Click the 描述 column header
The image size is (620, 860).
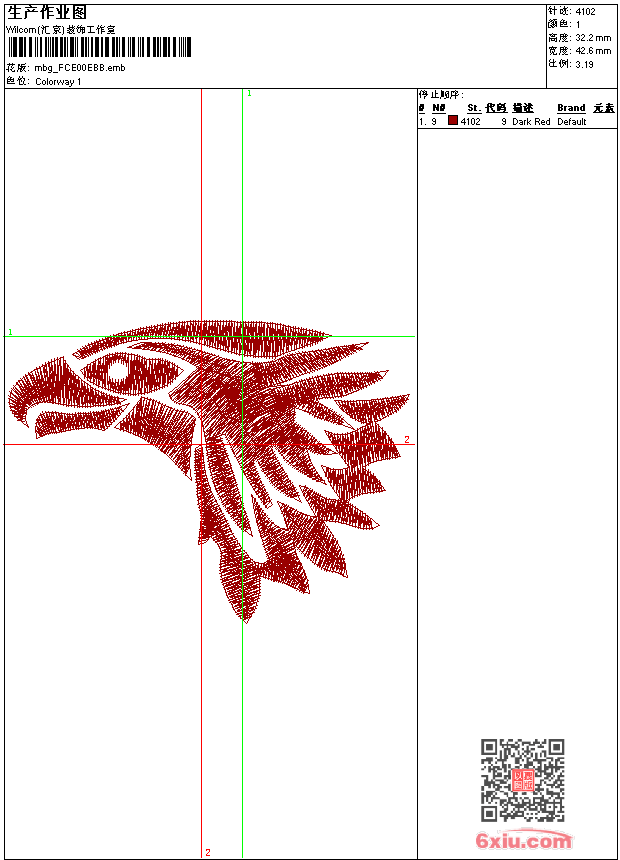523,108
